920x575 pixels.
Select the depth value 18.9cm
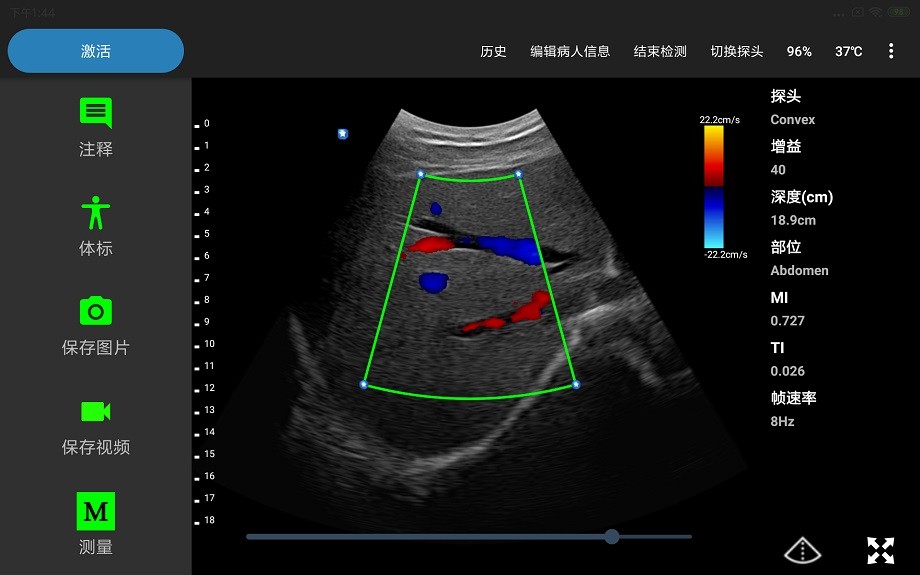click(793, 220)
